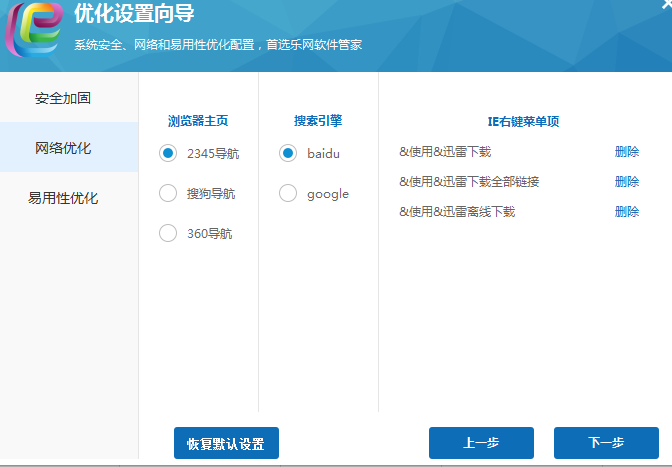
Task: Delete the 使用迅雷离线下载 menu entry
Action: pos(627,212)
